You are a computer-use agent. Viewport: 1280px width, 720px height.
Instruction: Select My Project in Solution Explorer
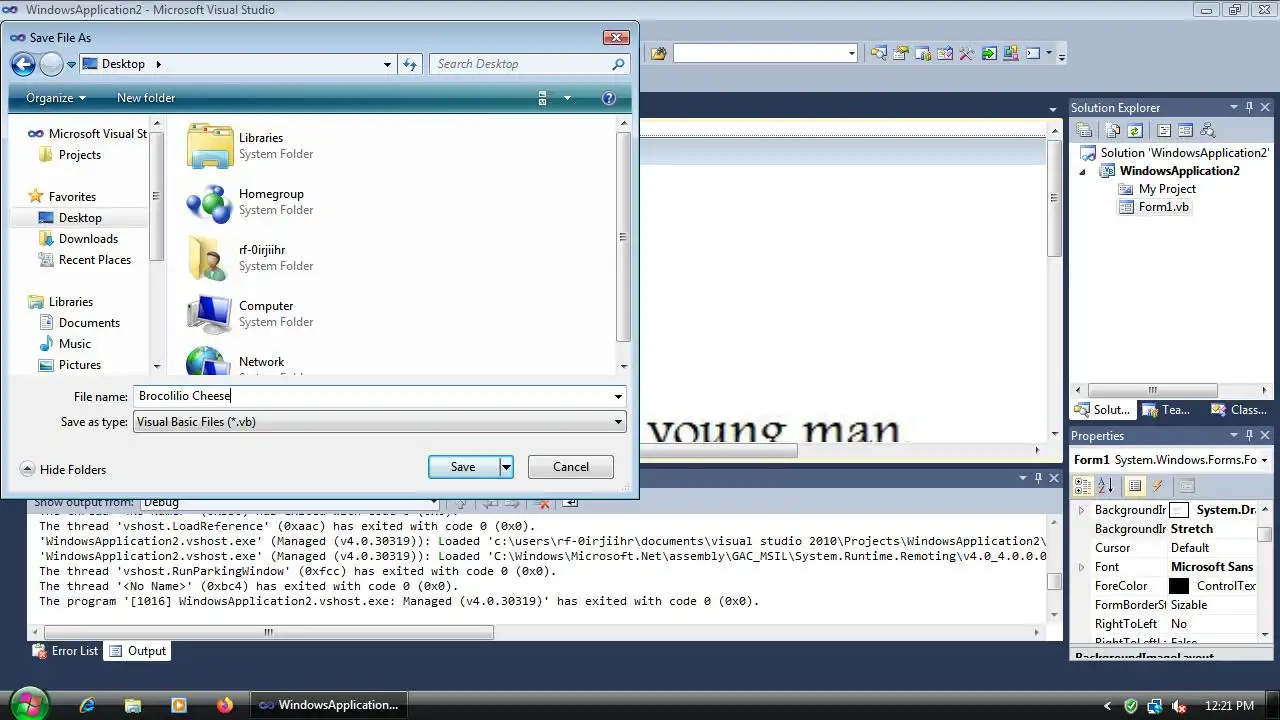1157,189
